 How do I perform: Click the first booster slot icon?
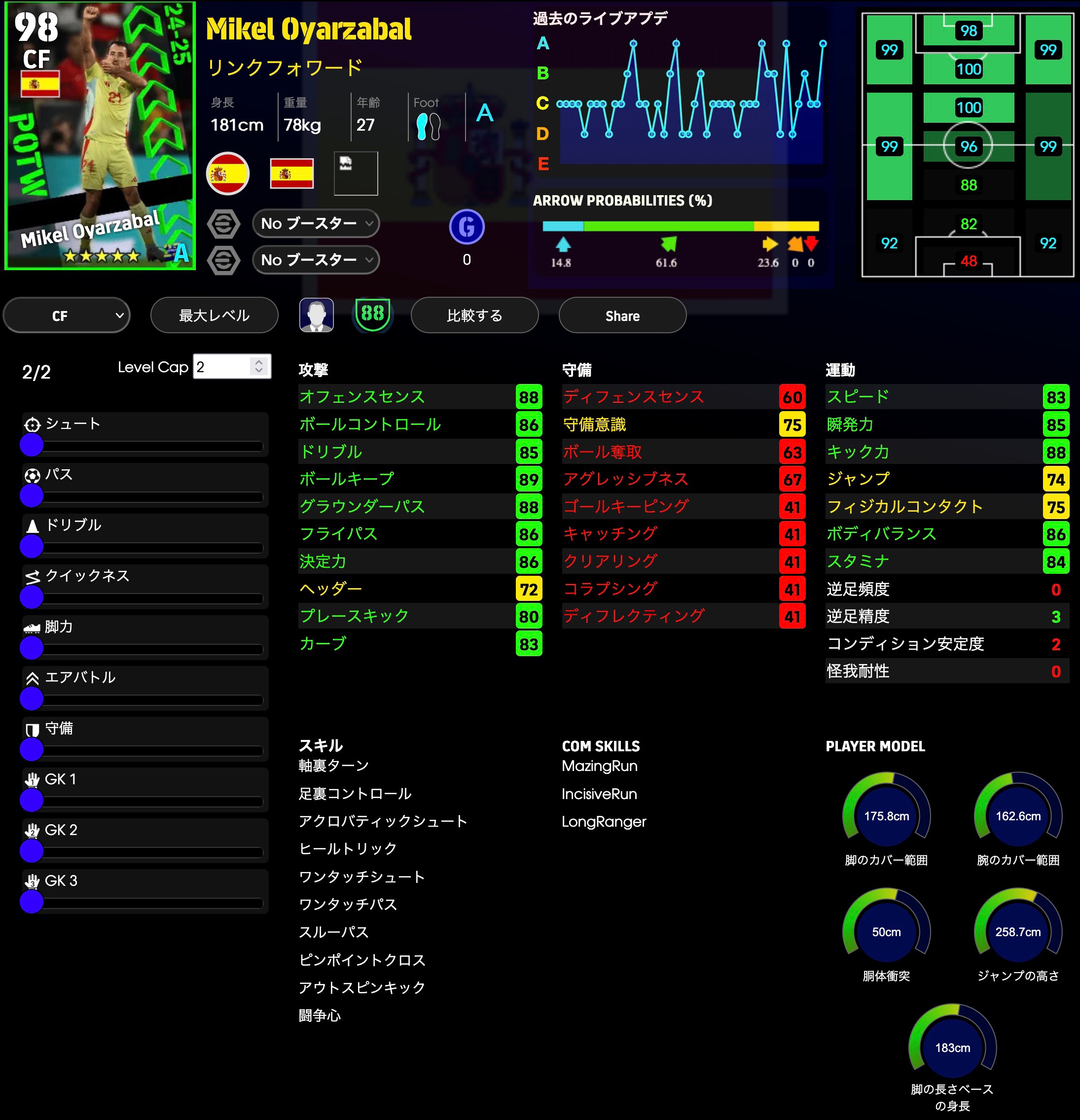(223, 223)
